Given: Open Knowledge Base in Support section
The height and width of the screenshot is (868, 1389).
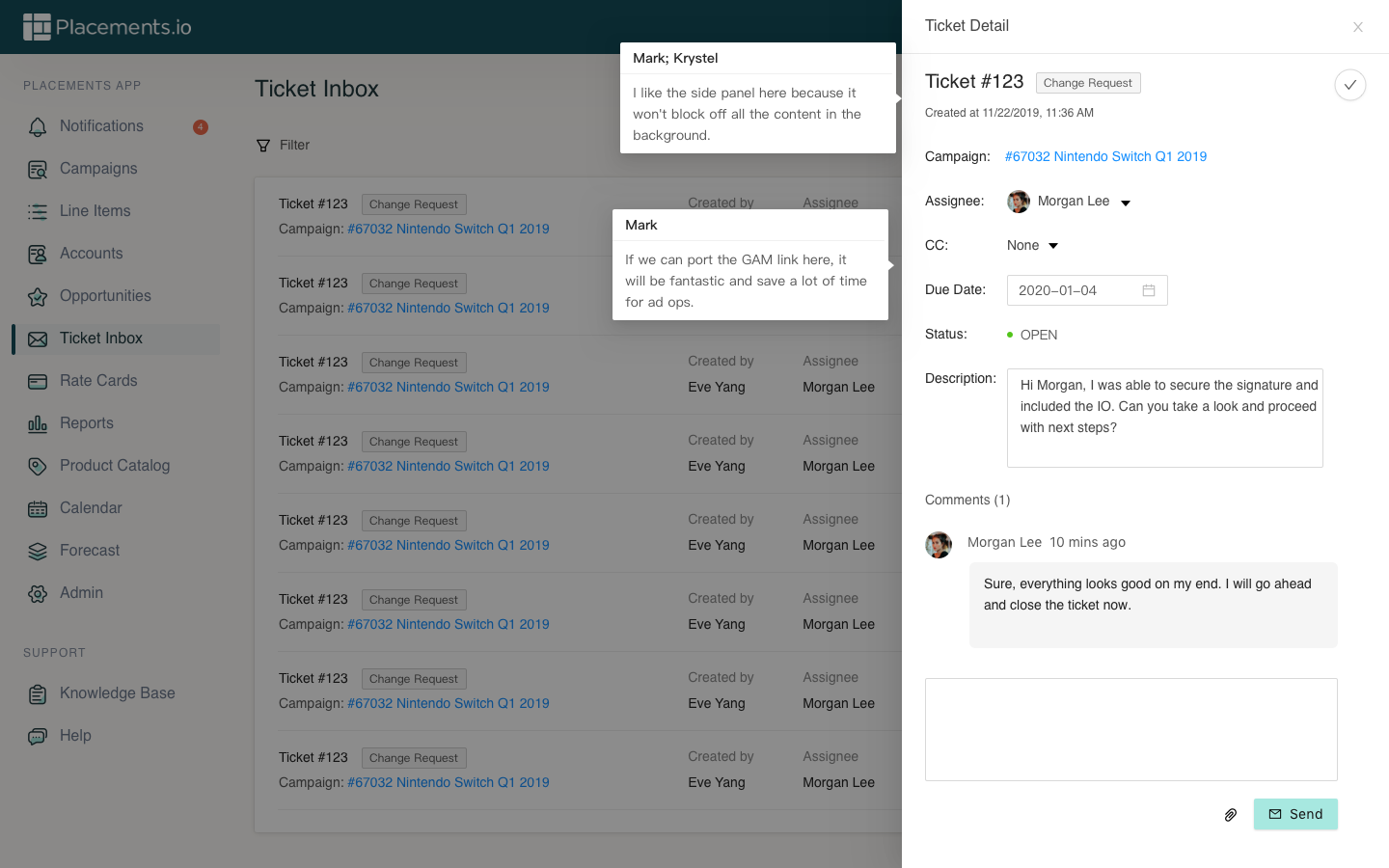Looking at the screenshot, I should tap(117, 693).
